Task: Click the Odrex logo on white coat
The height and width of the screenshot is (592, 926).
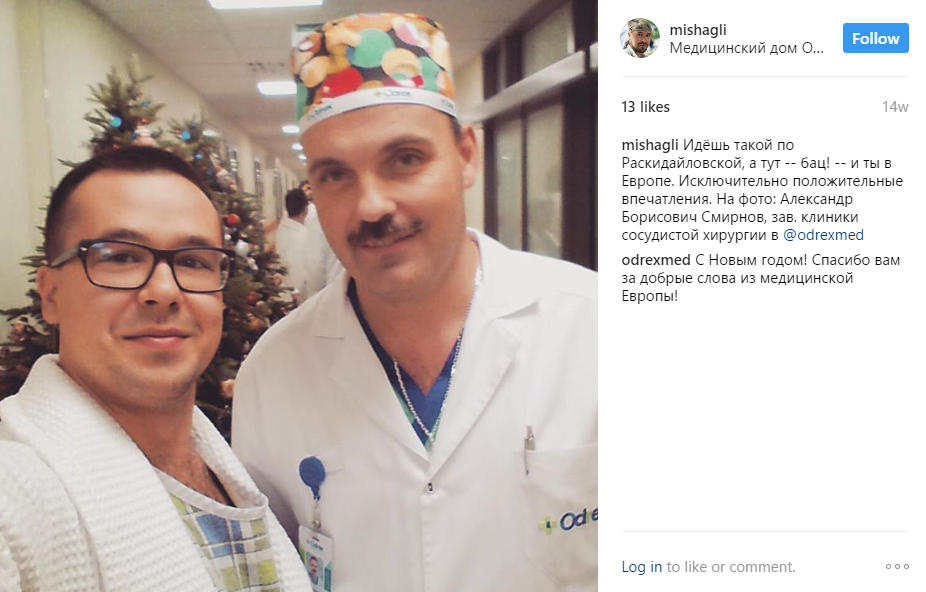Action: point(568,521)
